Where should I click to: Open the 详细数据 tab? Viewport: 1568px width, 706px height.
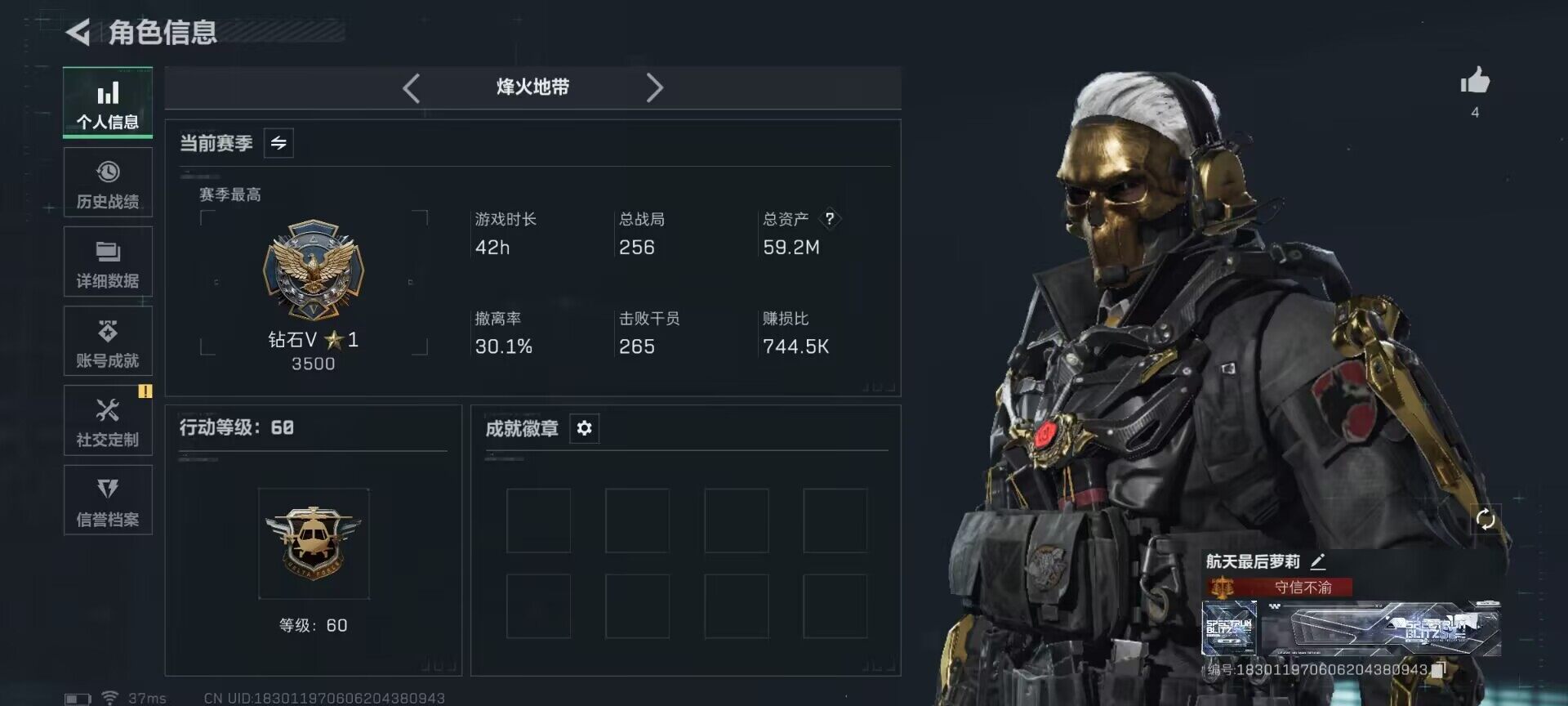(108, 261)
